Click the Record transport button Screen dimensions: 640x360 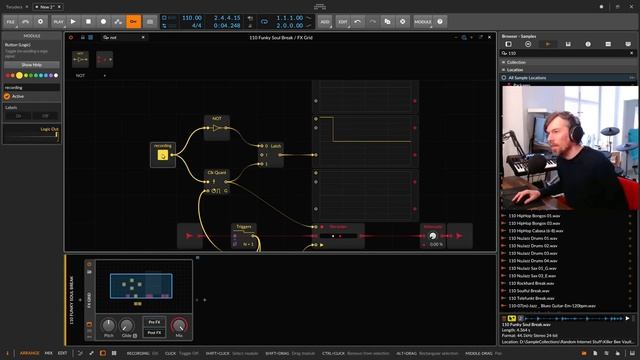pos(103,22)
